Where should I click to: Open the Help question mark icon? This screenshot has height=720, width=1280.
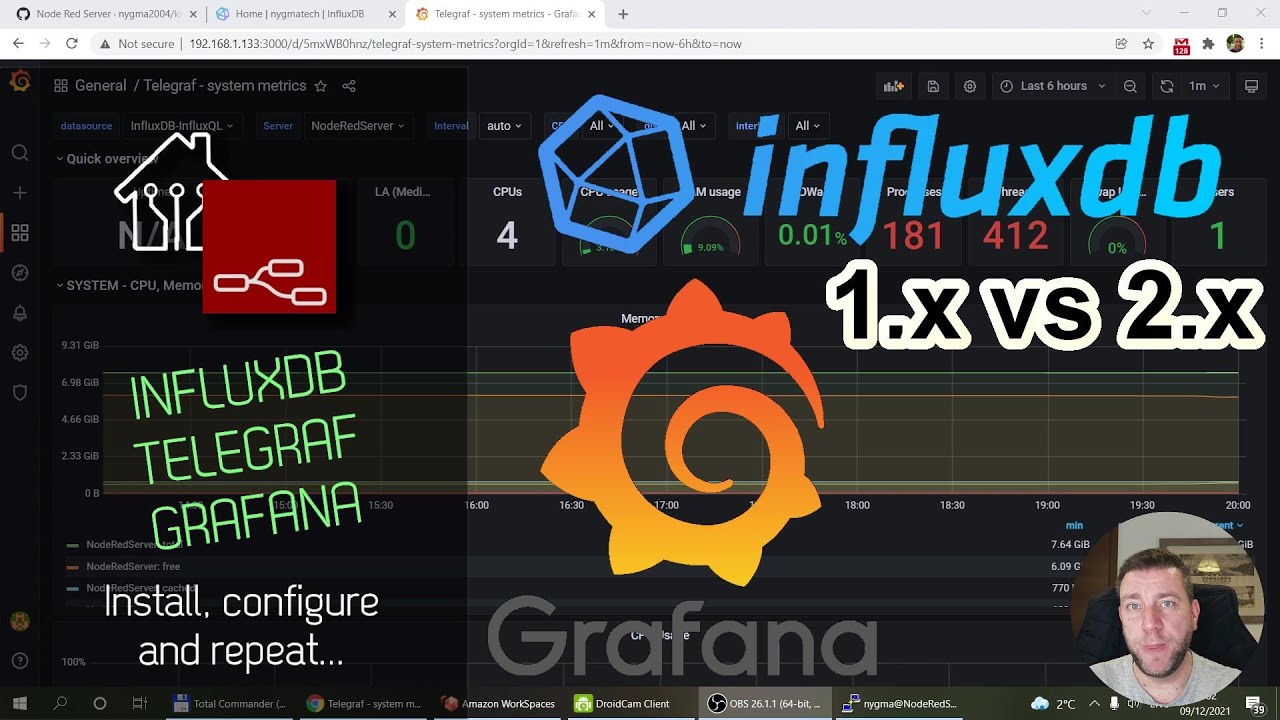tap(20, 661)
